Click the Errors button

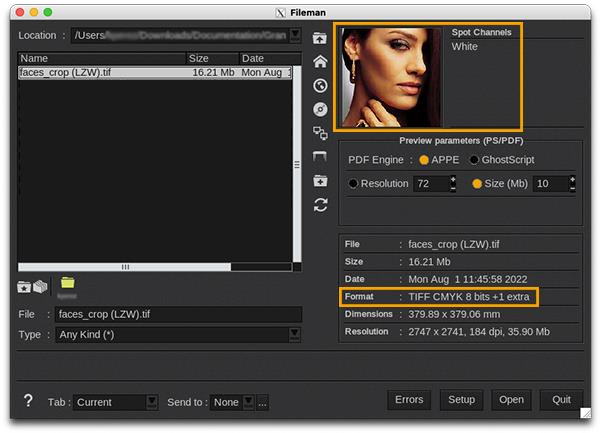tap(409, 400)
